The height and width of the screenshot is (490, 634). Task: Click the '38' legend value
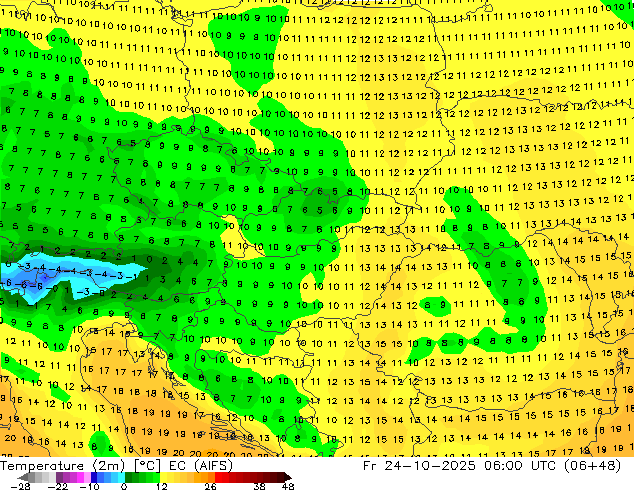[259, 486]
